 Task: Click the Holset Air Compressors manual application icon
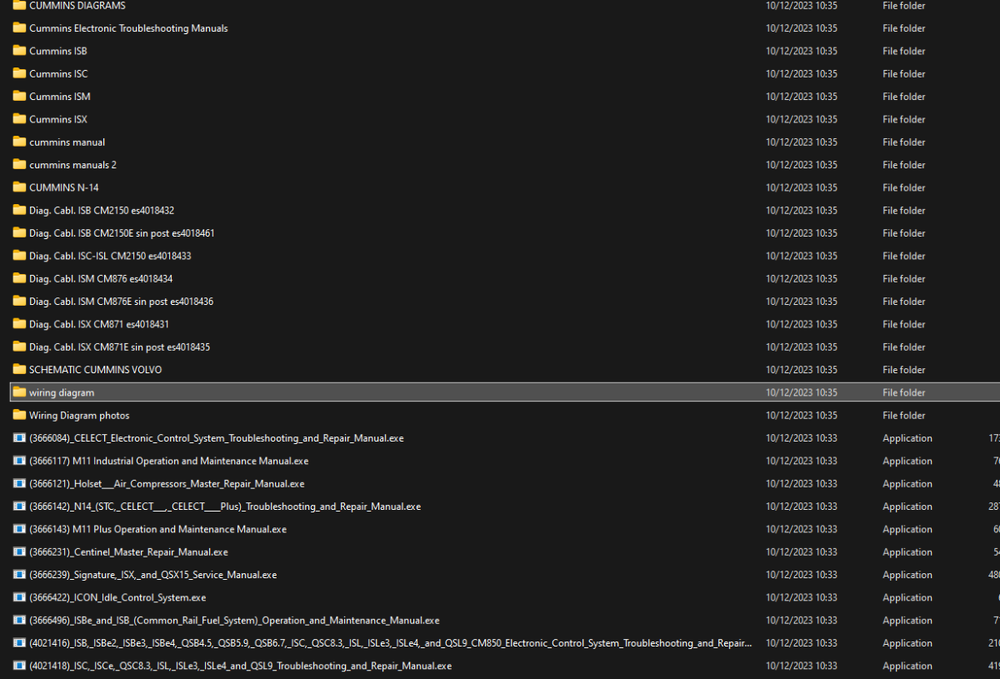(x=18, y=484)
